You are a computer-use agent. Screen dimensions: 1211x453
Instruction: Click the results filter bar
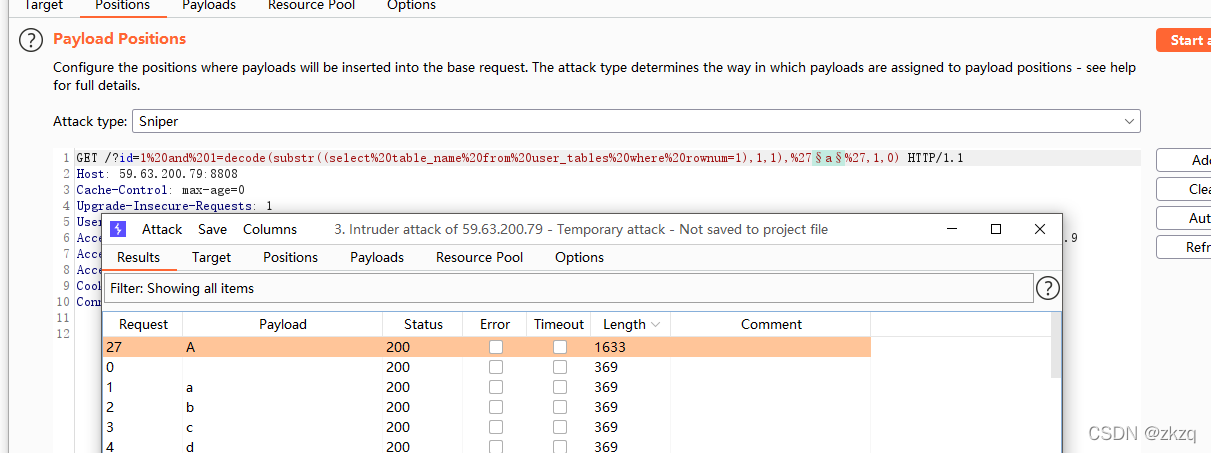click(569, 288)
